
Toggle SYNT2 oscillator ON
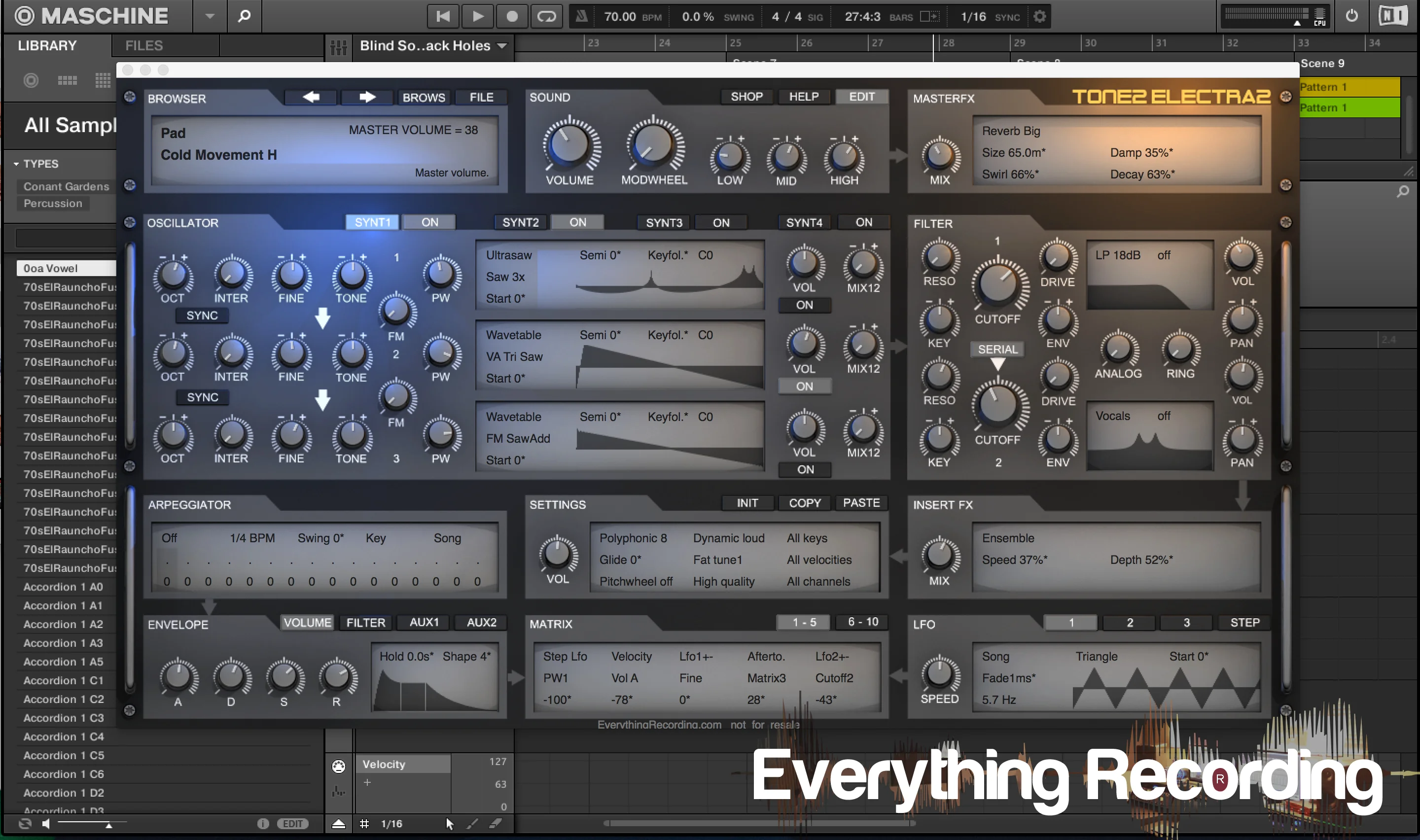pyautogui.click(x=577, y=222)
